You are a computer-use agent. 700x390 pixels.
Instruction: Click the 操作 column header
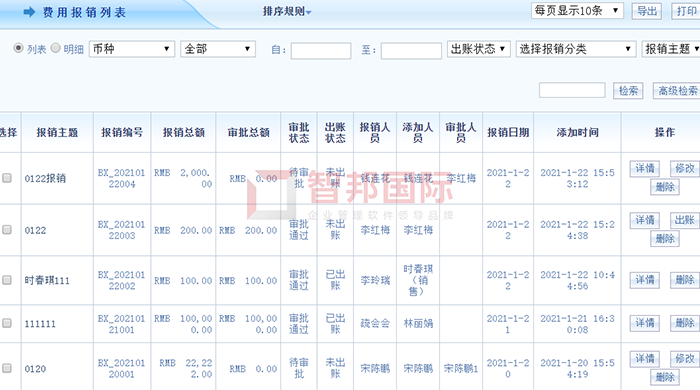[x=665, y=133]
